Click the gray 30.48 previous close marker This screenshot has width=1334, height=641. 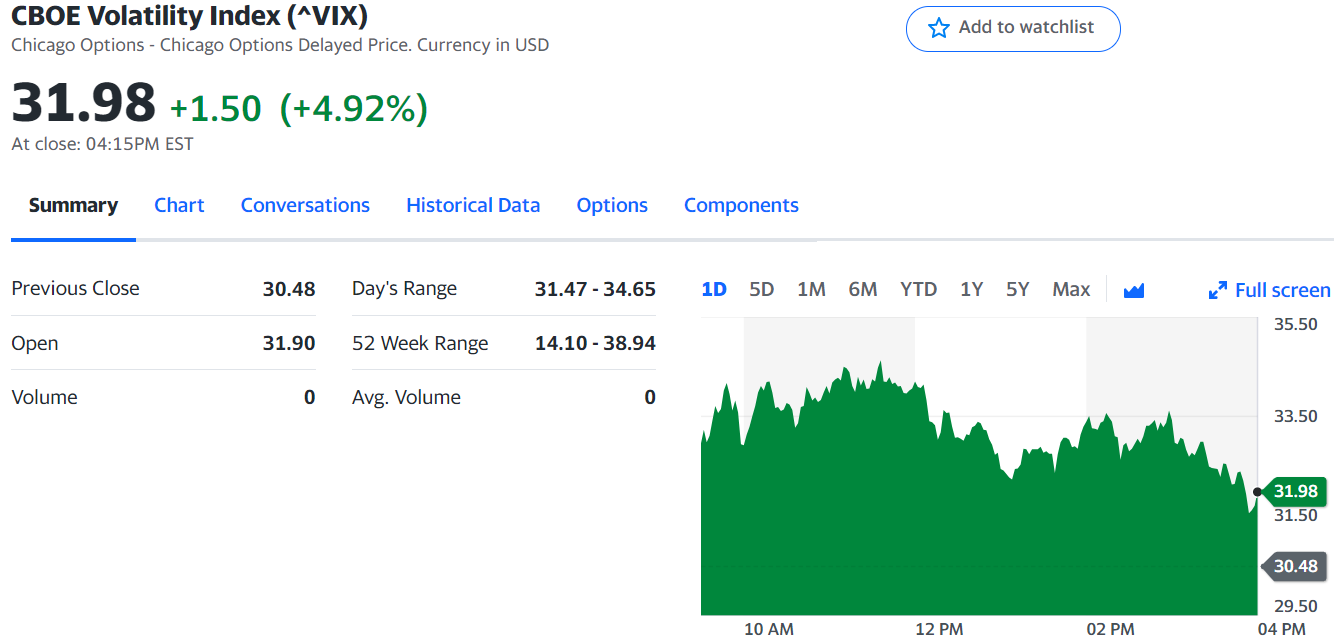(1294, 566)
